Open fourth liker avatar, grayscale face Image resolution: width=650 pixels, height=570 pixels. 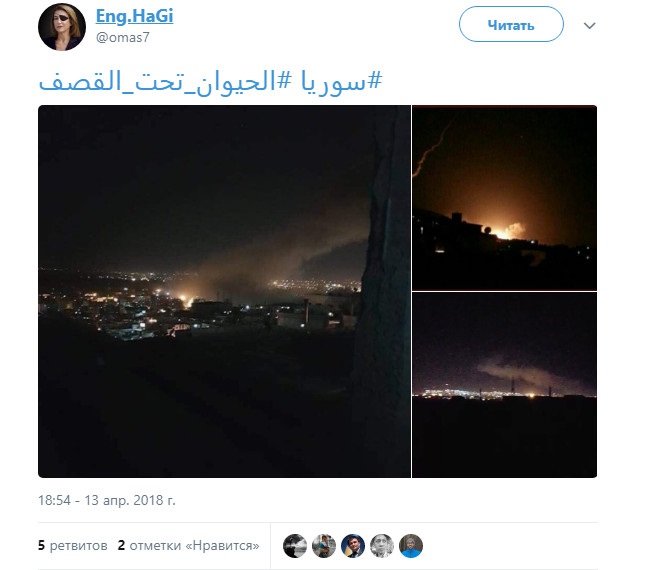(382, 546)
